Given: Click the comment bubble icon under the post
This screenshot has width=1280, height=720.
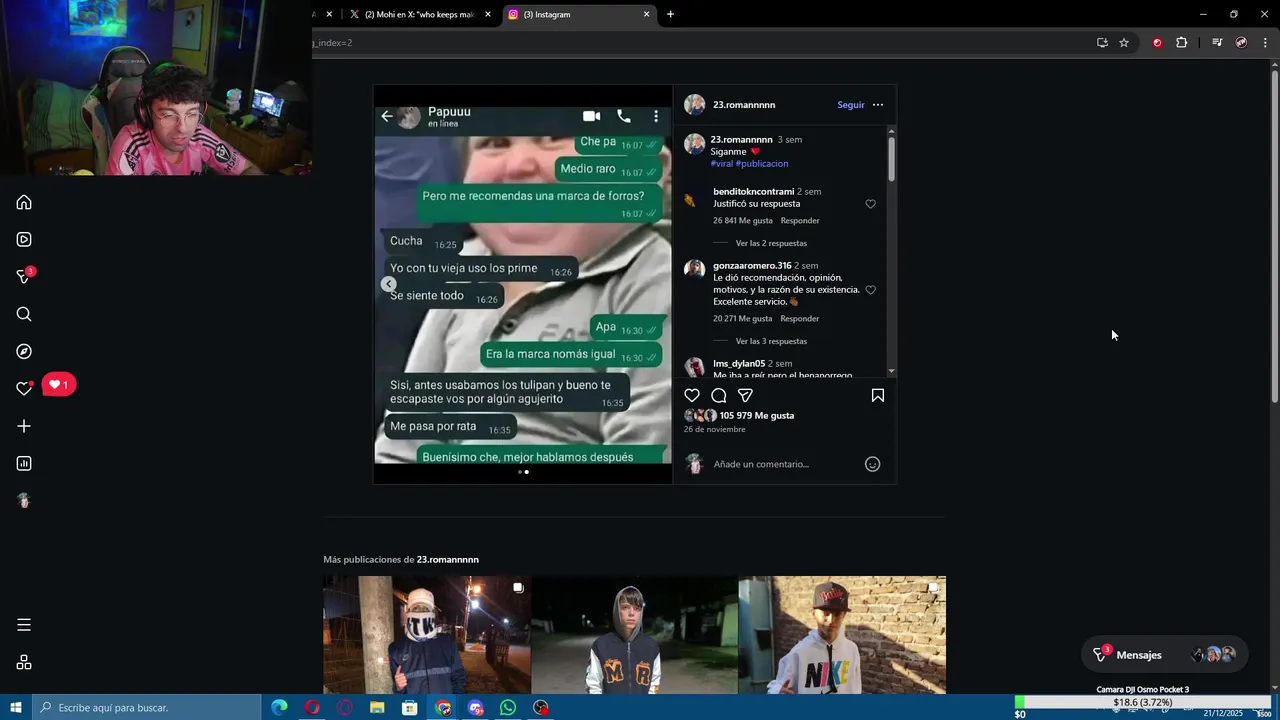Looking at the screenshot, I should (x=718, y=395).
